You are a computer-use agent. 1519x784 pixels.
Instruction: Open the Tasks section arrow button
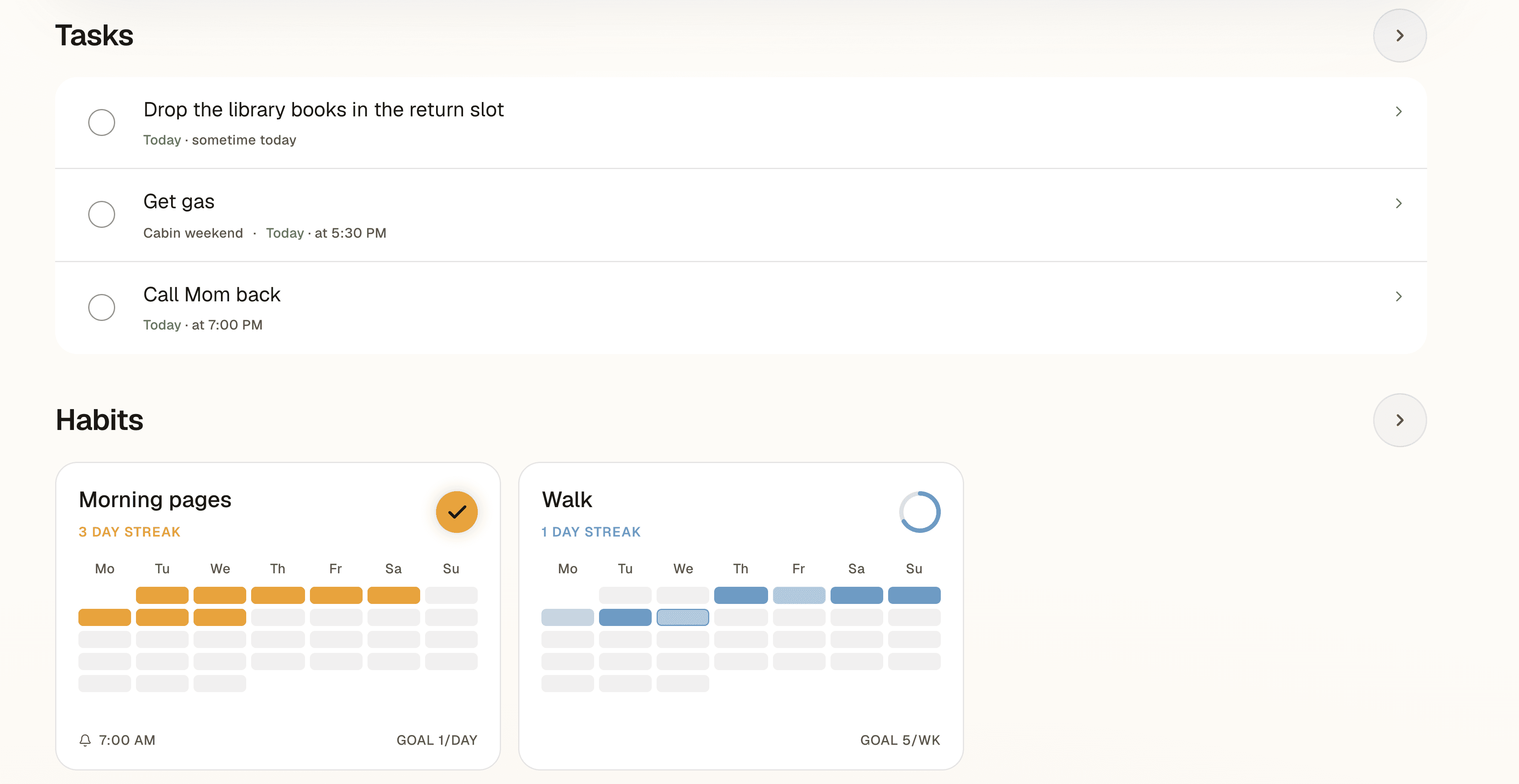coord(1399,36)
